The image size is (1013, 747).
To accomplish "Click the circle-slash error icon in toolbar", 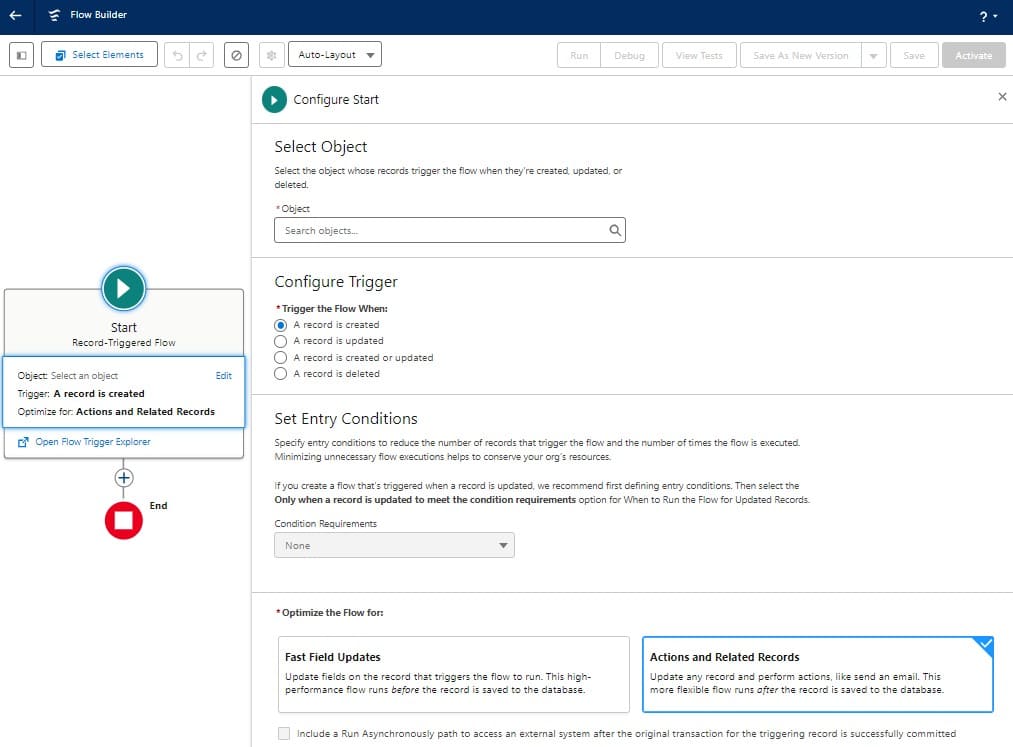I will pos(236,56).
